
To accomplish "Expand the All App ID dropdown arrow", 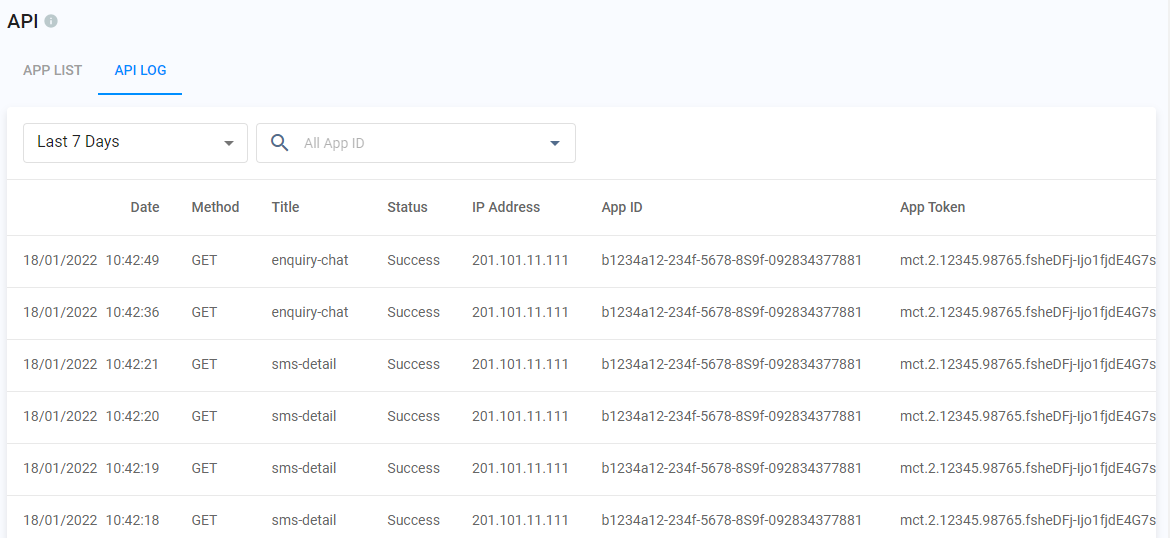I will pyautogui.click(x=555, y=143).
